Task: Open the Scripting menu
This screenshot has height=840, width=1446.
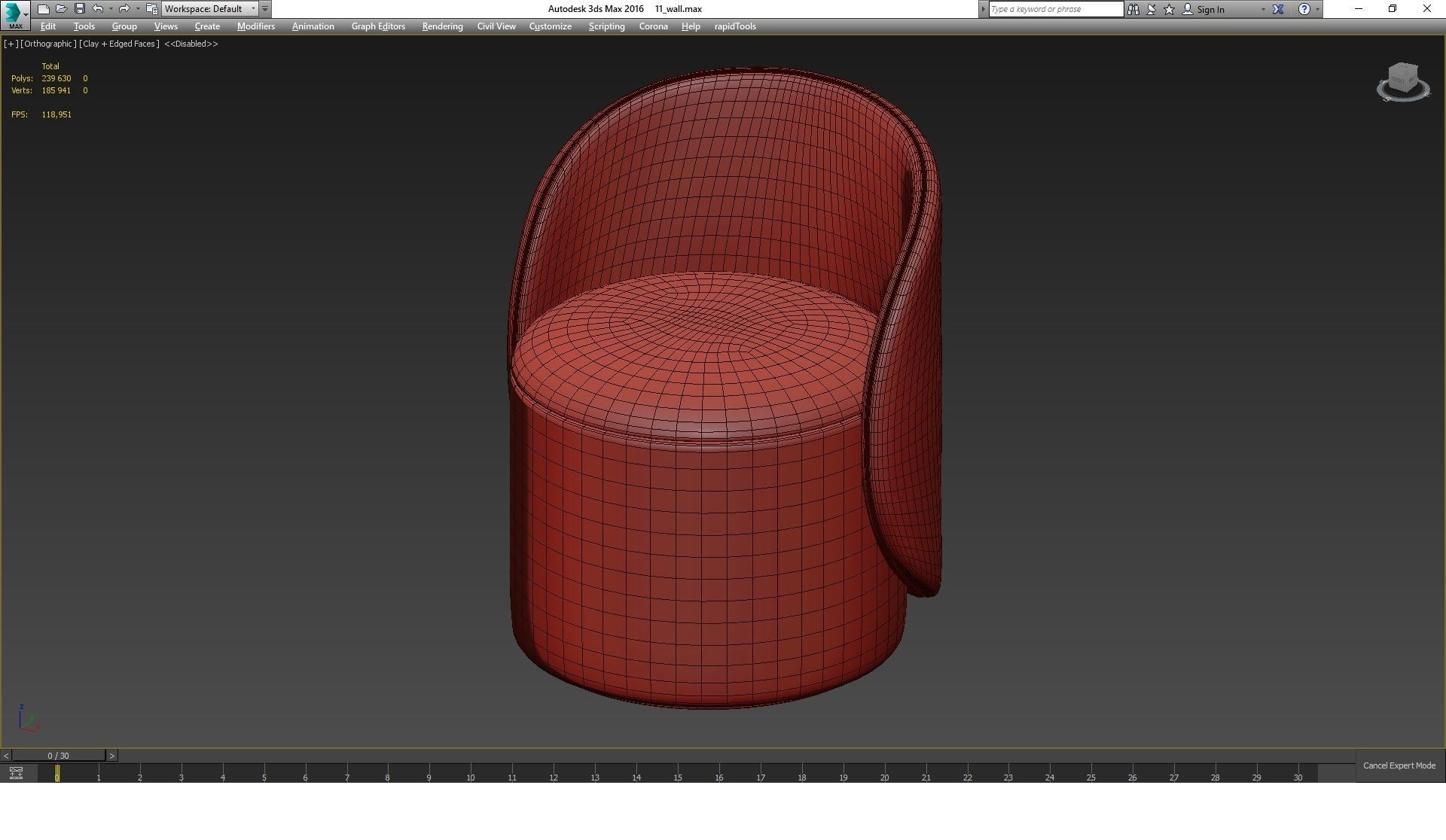Action: (x=606, y=26)
